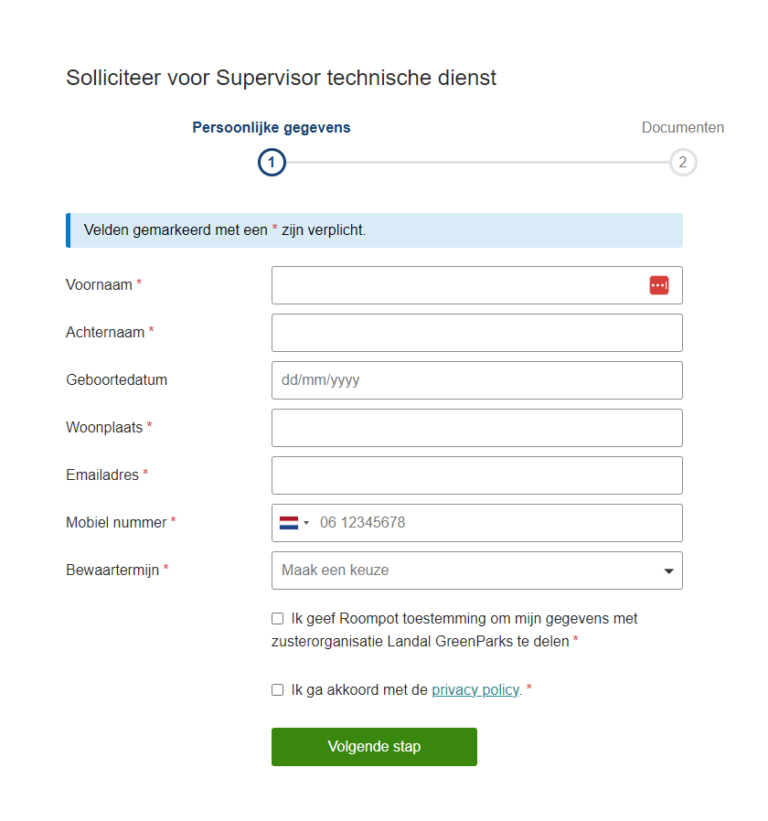
Task: Open the privacy policy link
Action: (x=474, y=689)
